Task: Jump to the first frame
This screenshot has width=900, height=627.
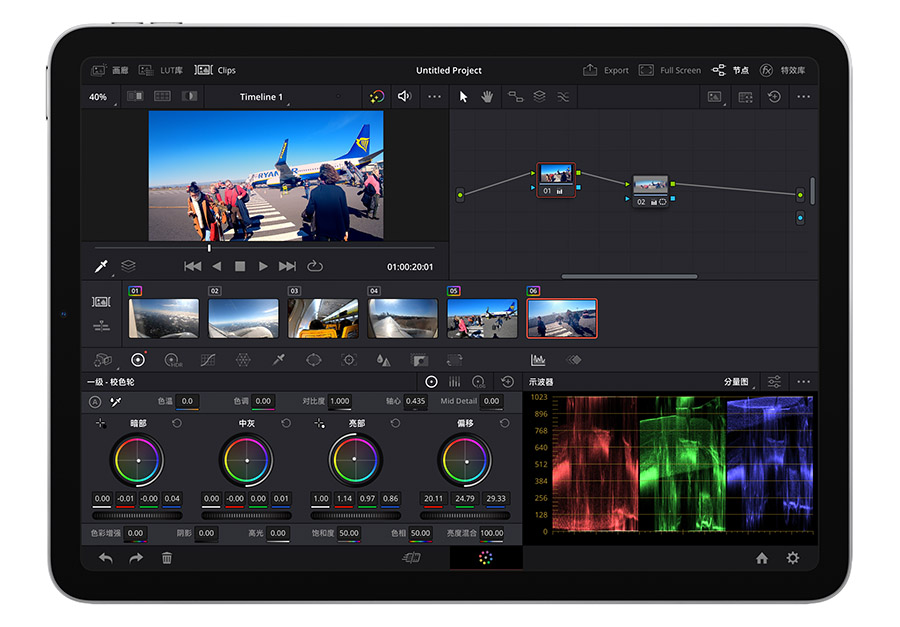Action: (192, 266)
